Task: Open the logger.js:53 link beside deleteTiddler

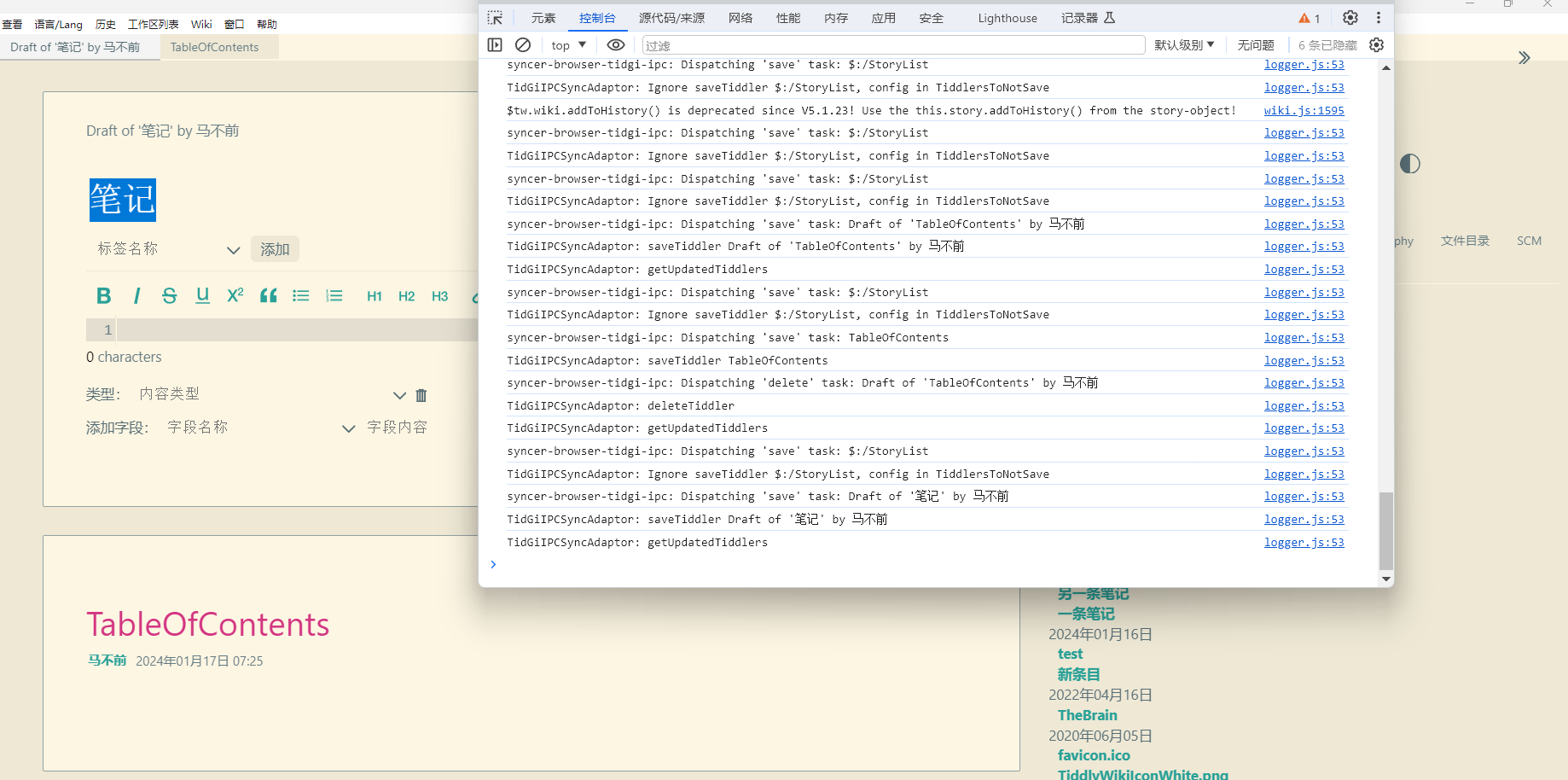Action: [1304, 405]
